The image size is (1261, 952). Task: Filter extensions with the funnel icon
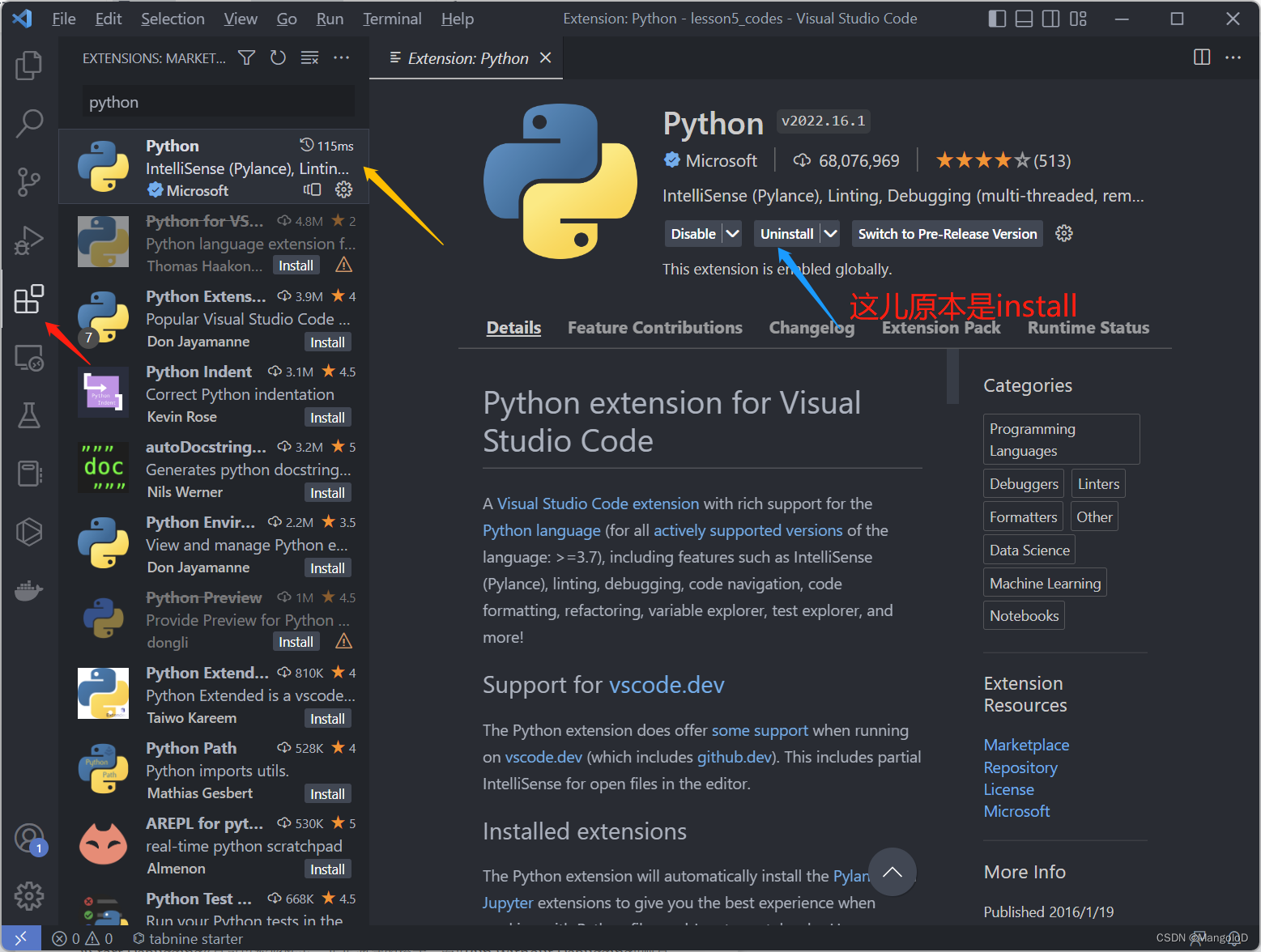tap(247, 57)
